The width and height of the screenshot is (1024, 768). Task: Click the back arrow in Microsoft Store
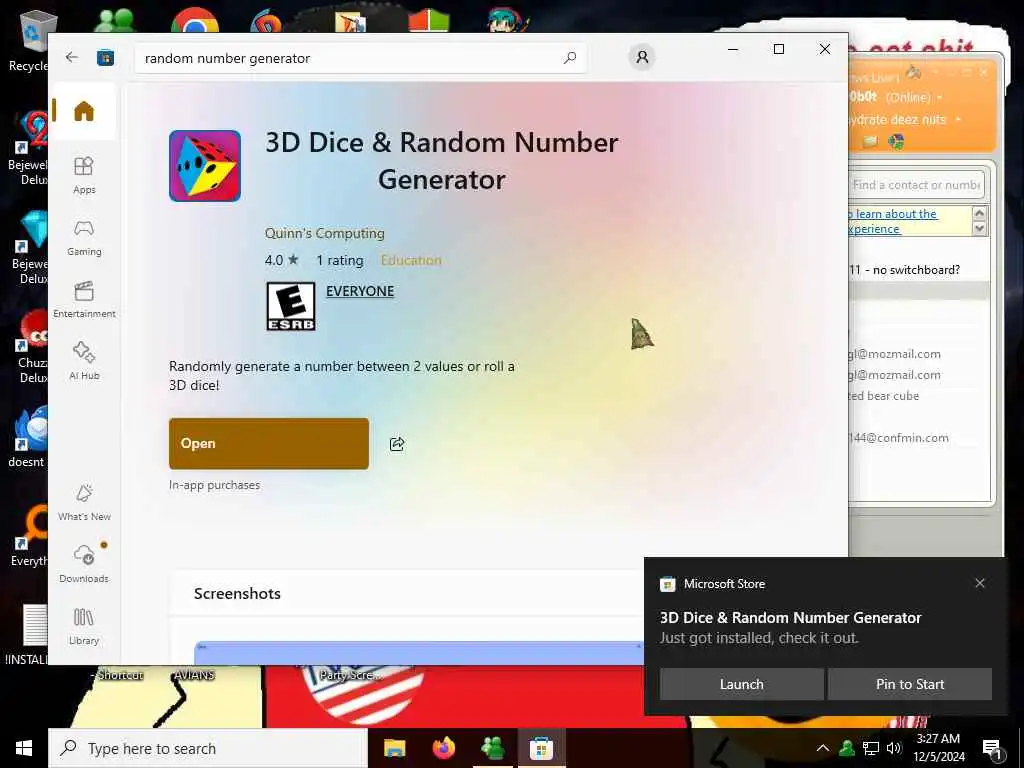(72, 57)
